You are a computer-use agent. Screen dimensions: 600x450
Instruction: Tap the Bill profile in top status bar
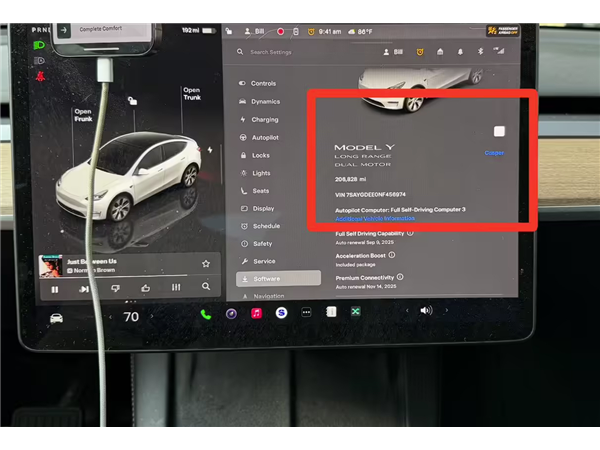(x=254, y=31)
